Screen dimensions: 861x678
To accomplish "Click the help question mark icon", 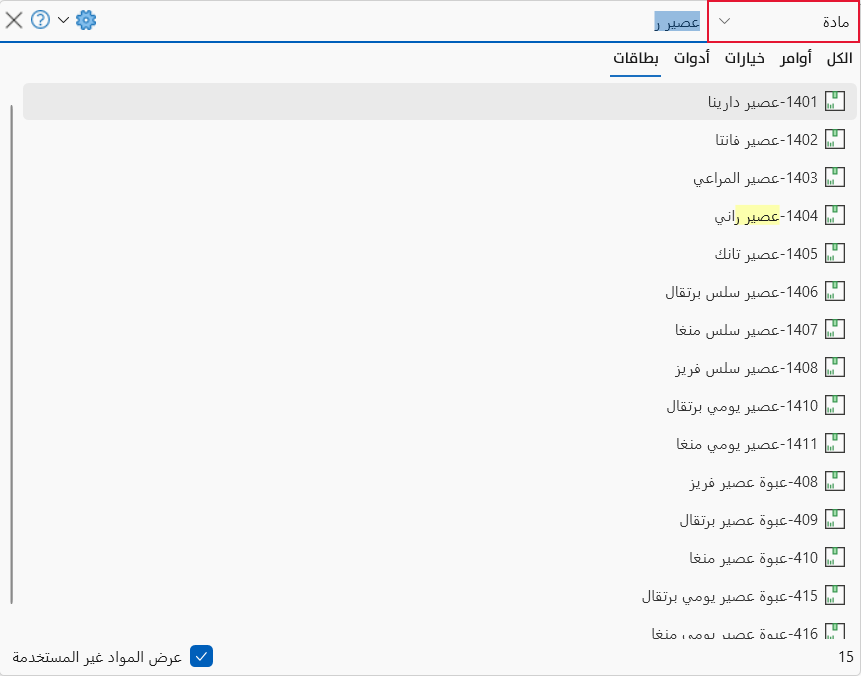I will (40, 20).
